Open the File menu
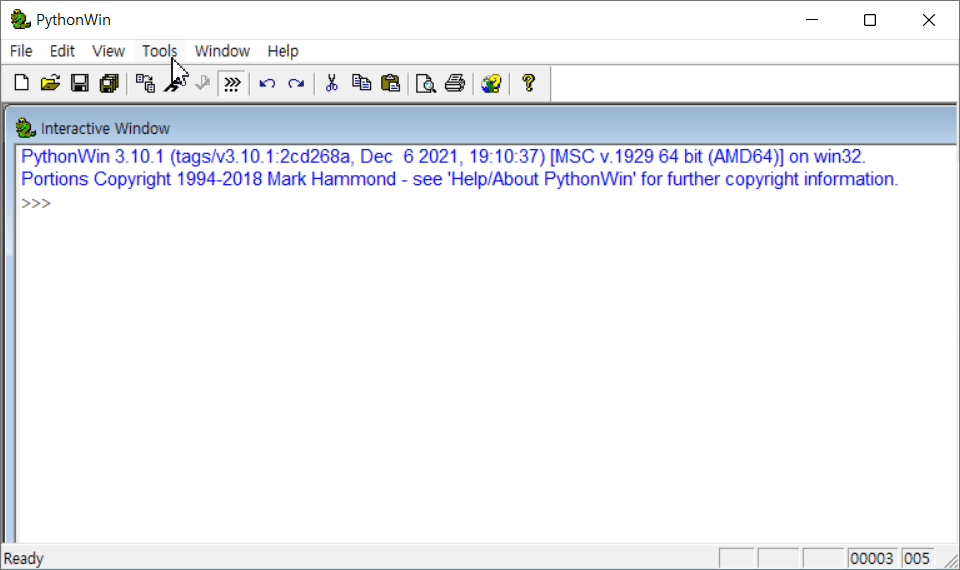This screenshot has width=960, height=570. tap(21, 51)
